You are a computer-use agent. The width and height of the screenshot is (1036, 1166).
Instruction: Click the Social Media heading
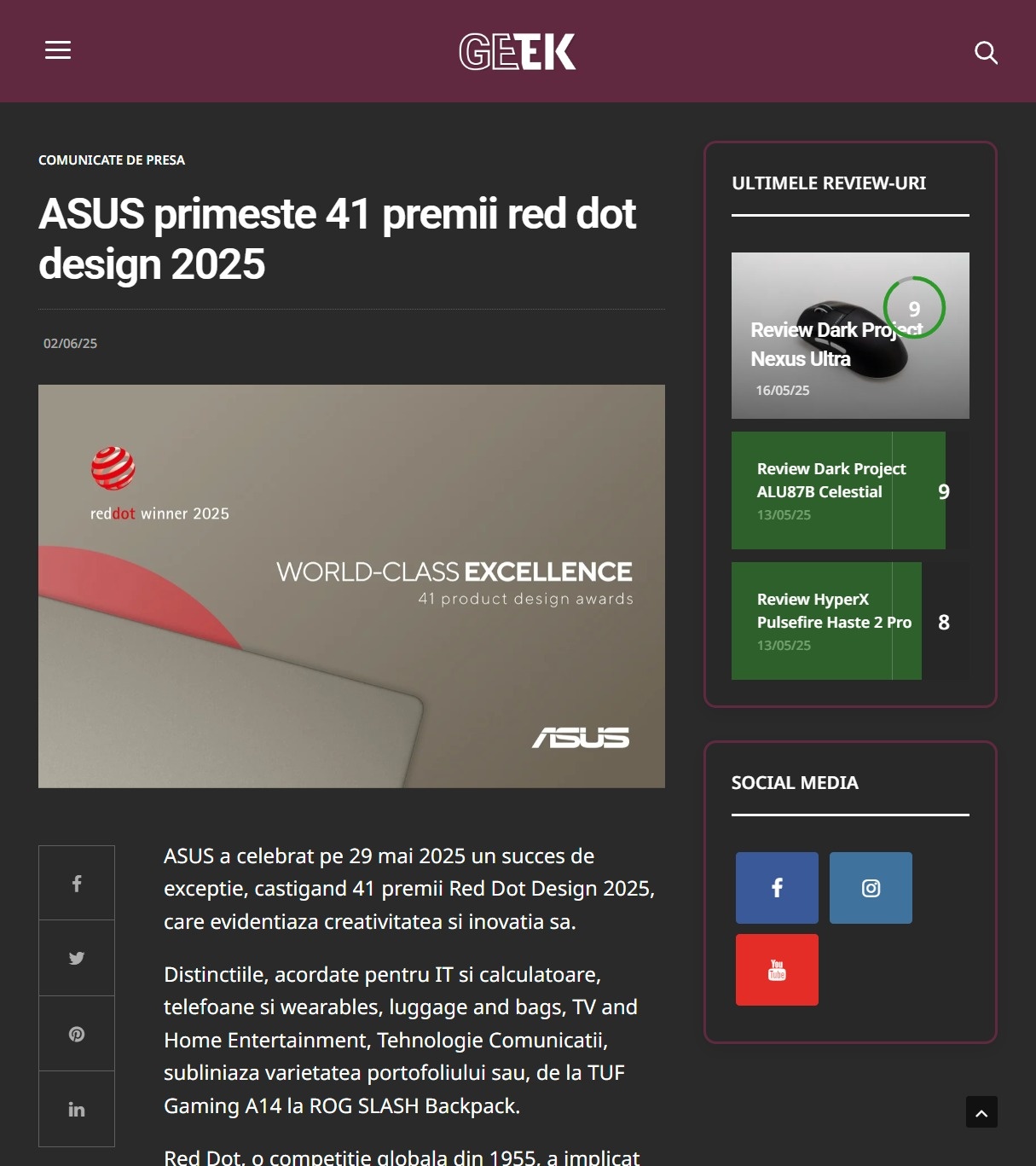tap(795, 783)
